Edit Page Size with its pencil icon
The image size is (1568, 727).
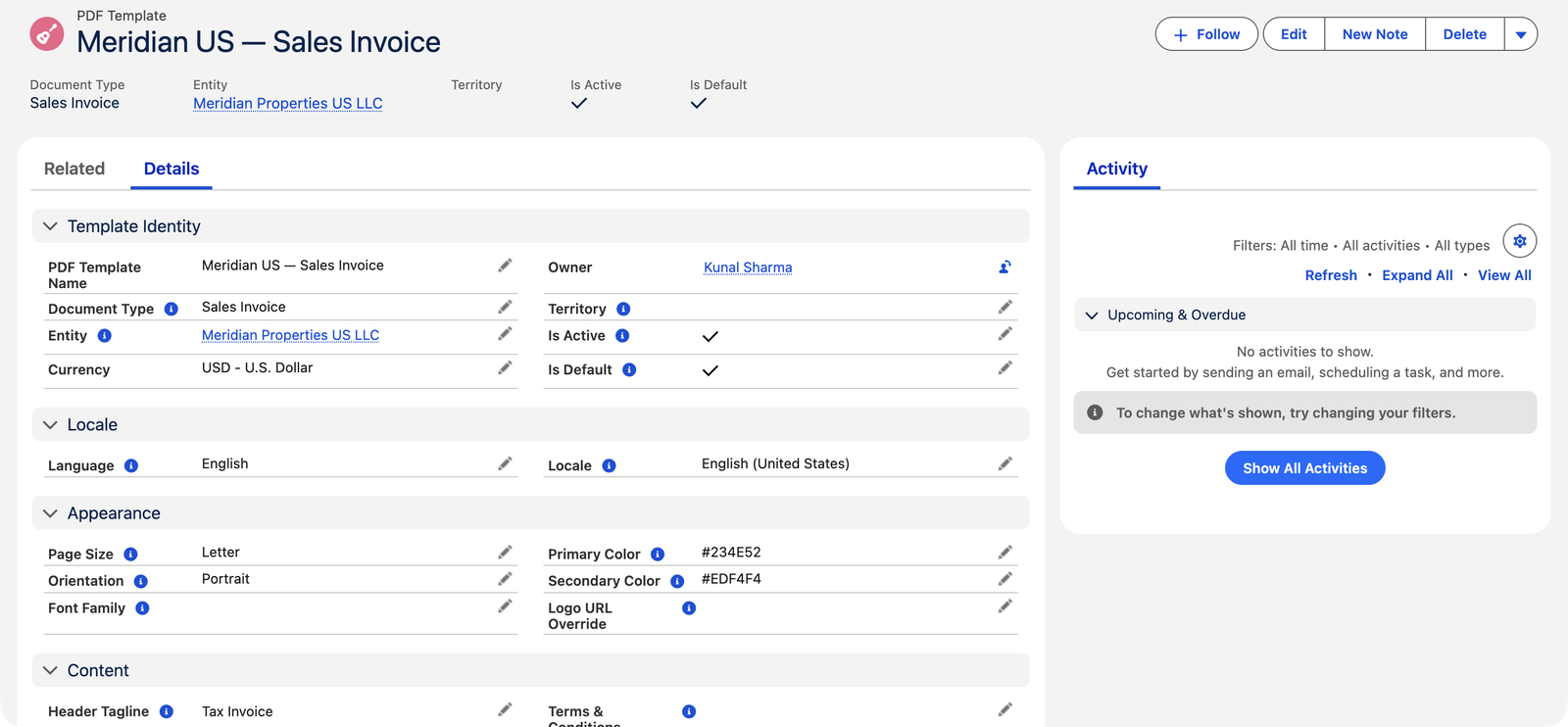click(505, 553)
